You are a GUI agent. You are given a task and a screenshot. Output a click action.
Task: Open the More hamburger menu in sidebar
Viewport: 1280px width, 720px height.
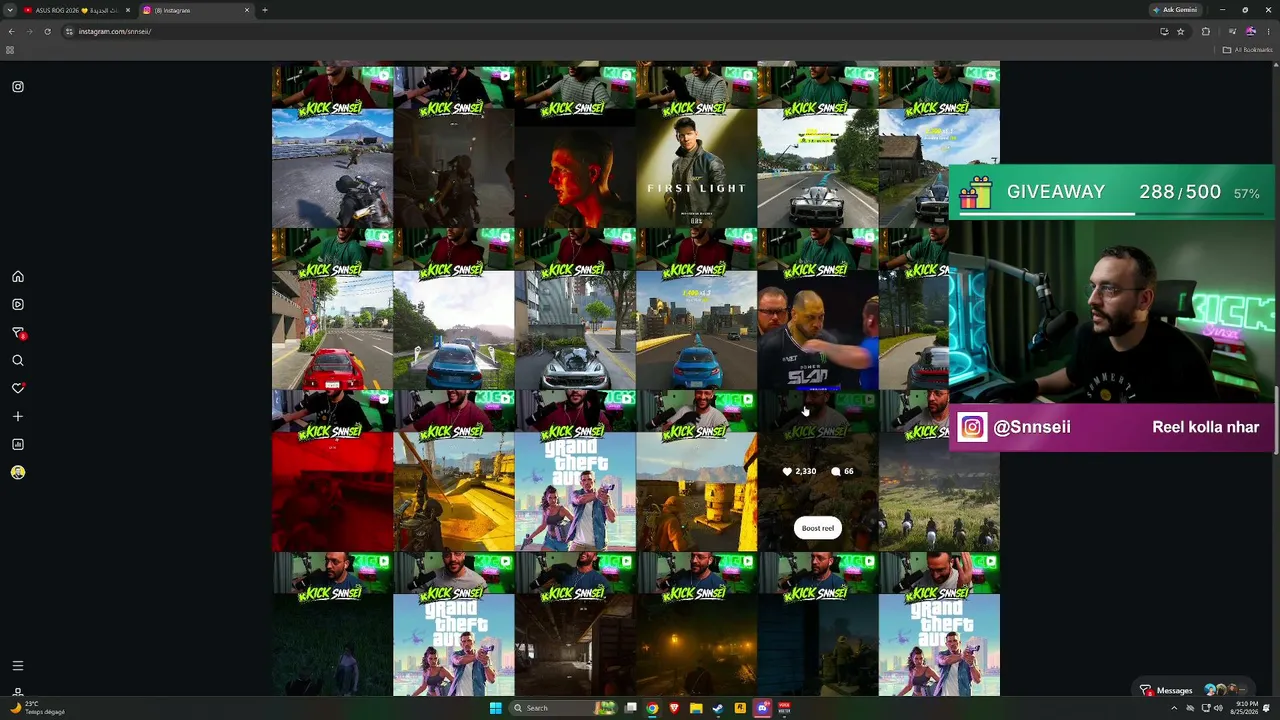coord(18,665)
